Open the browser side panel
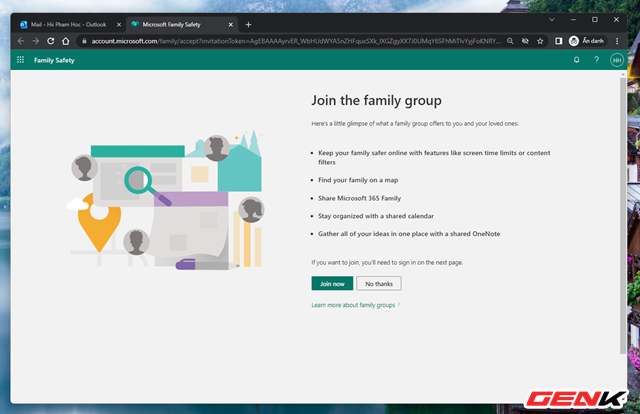This screenshot has height=414, width=640. point(558,41)
